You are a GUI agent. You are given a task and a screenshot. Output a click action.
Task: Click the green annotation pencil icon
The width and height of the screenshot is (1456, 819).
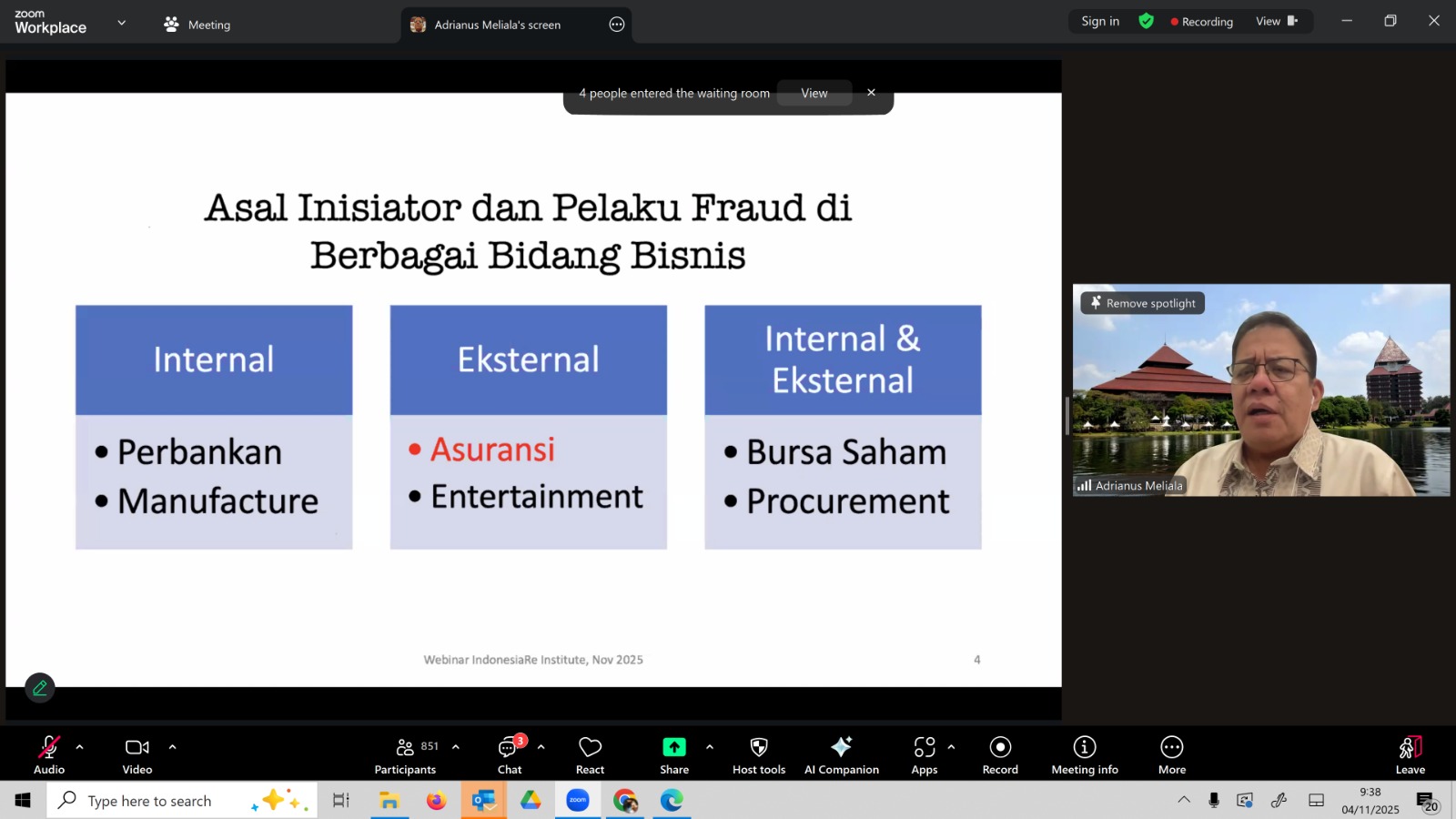40,688
